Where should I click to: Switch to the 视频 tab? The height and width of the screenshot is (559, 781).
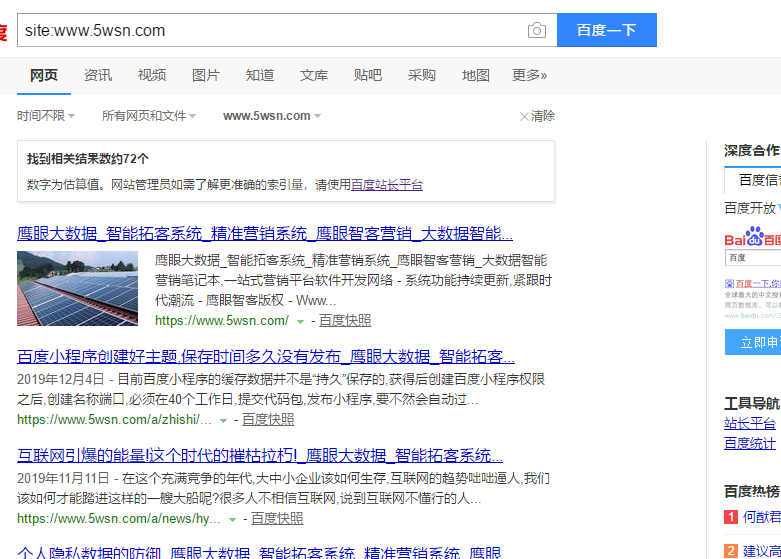(152, 75)
